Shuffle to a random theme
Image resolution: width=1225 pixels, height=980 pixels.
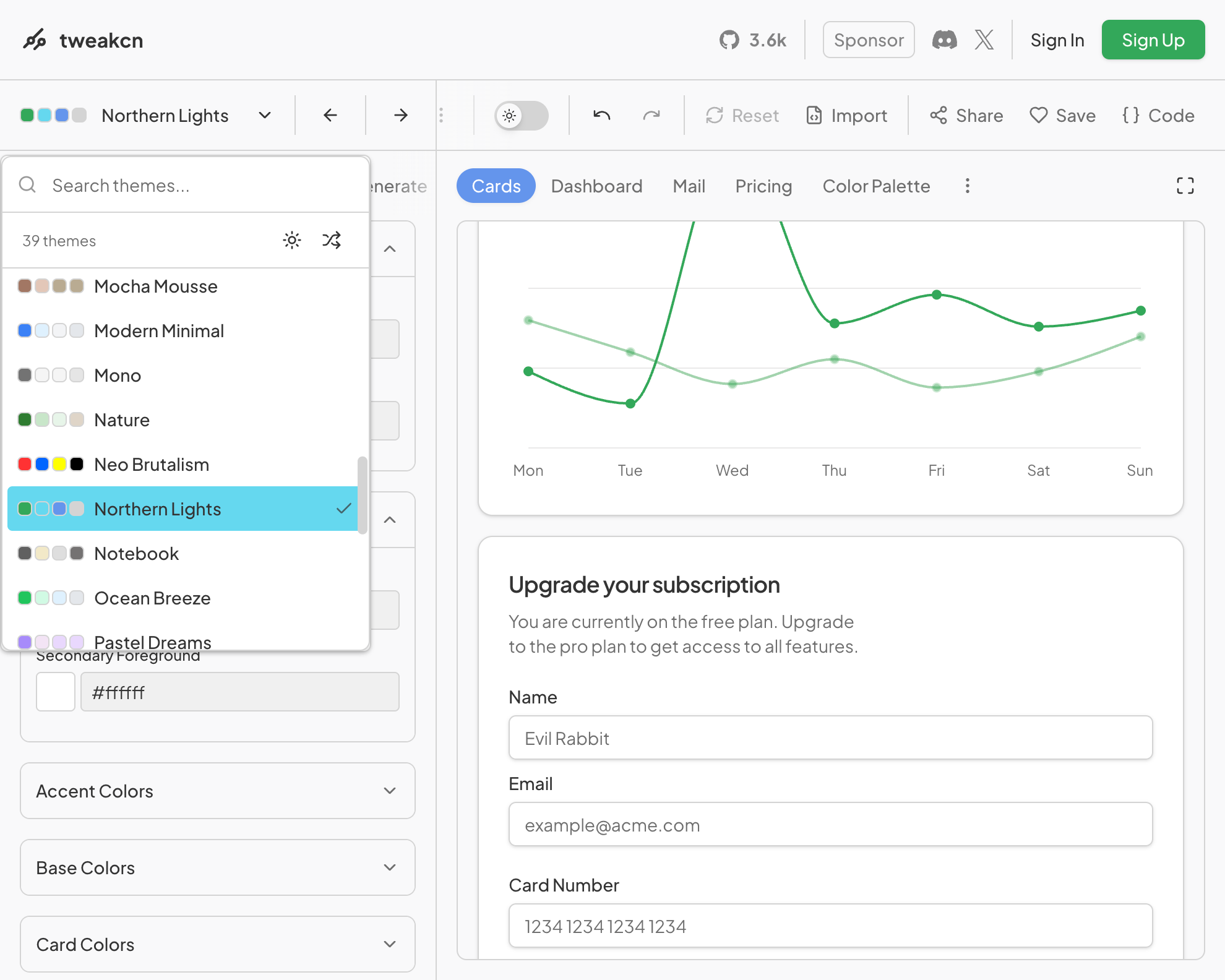pos(332,240)
